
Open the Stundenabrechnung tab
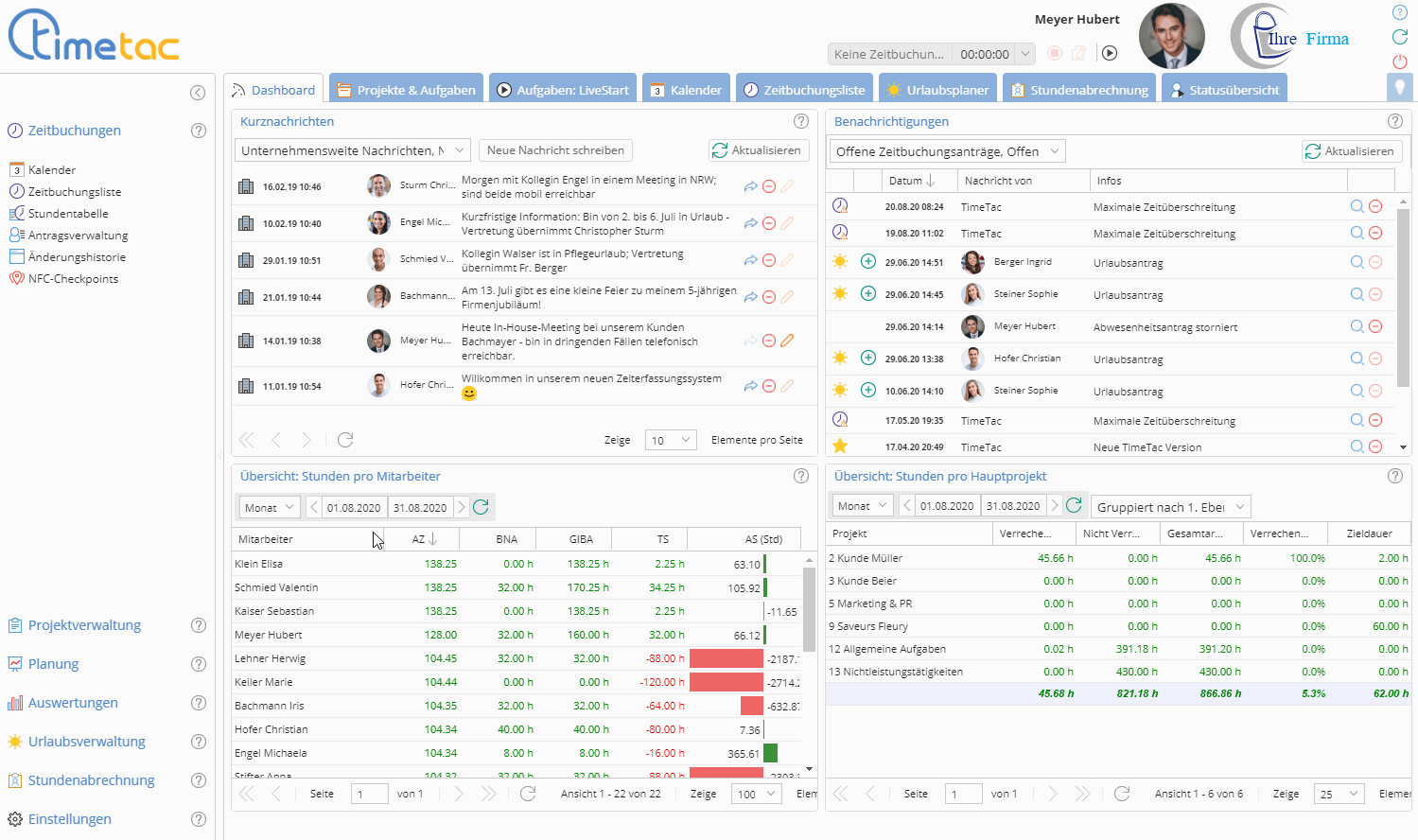pyautogui.click(x=1079, y=90)
